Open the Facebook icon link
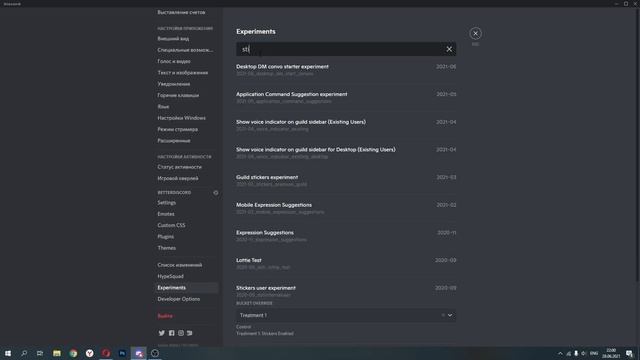Image resolution: width=640 pixels, height=360 pixels. (x=171, y=333)
